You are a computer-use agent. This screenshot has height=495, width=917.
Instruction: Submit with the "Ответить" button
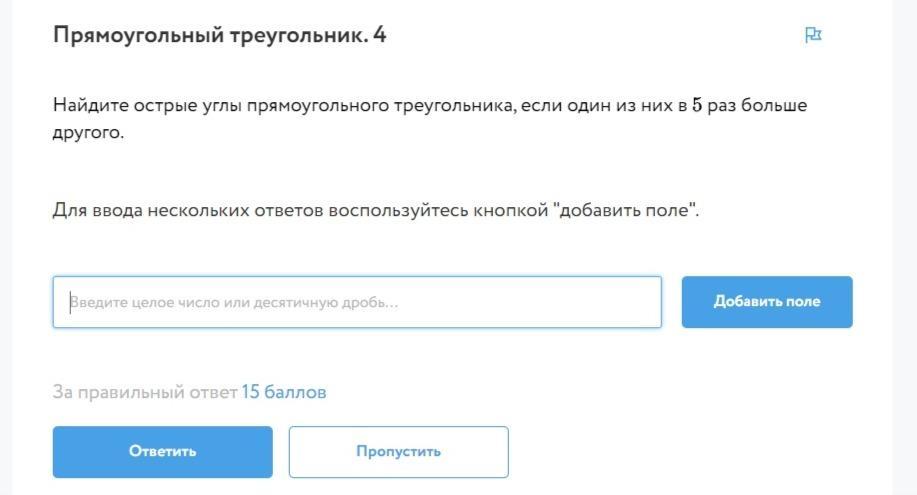tap(162, 451)
